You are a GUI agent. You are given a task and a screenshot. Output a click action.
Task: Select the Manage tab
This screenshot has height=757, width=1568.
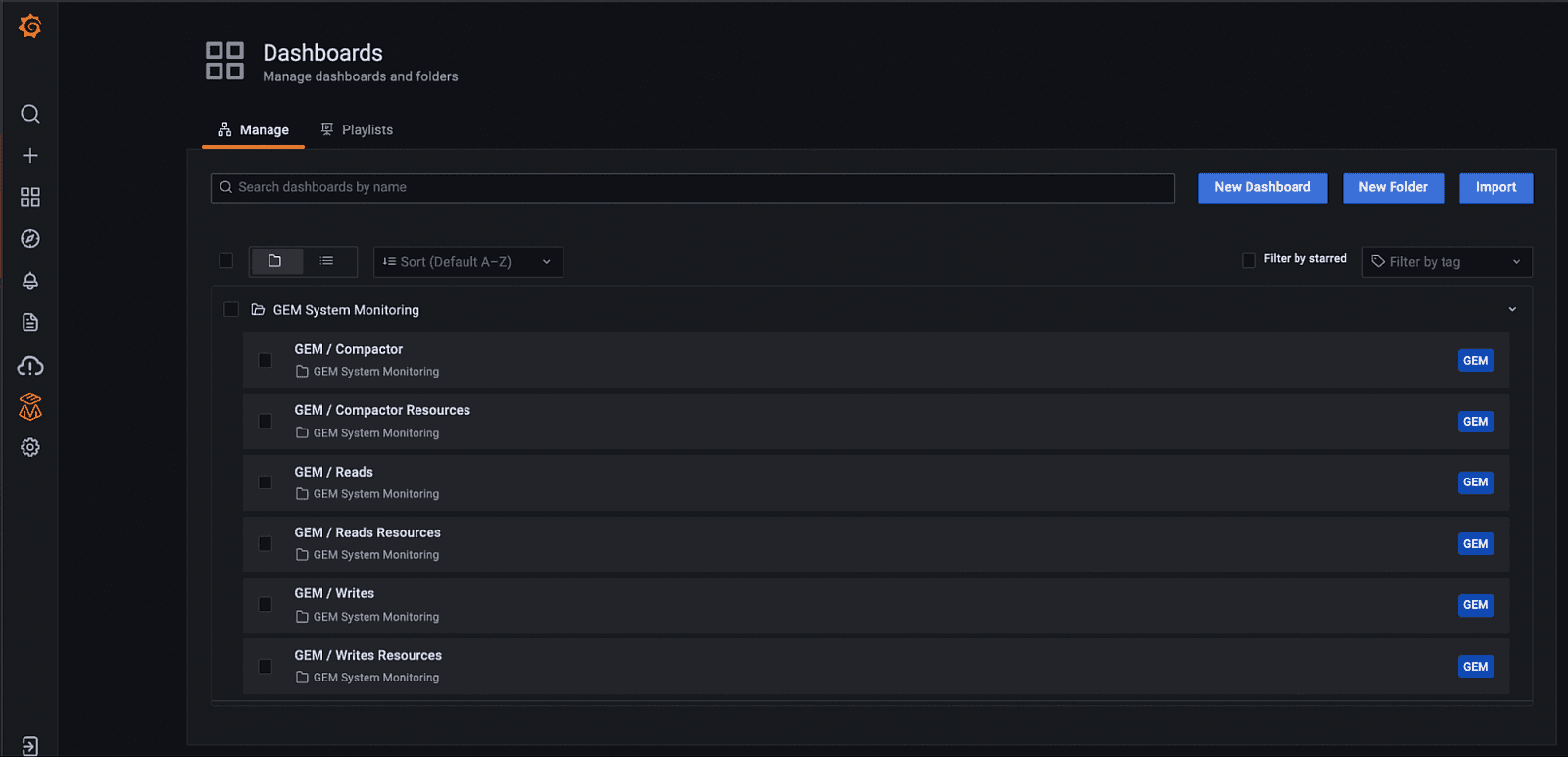tap(253, 130)
